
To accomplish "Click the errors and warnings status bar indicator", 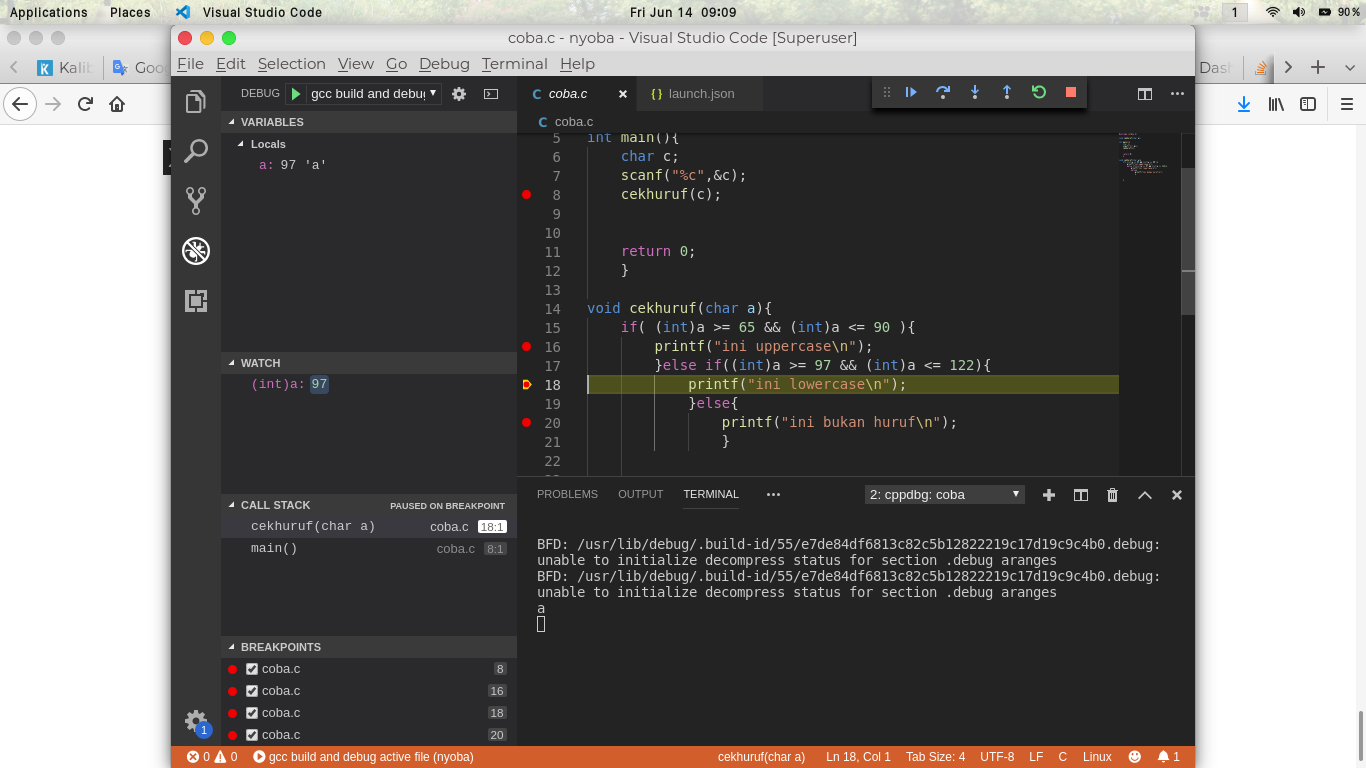I will pos(212,756).
